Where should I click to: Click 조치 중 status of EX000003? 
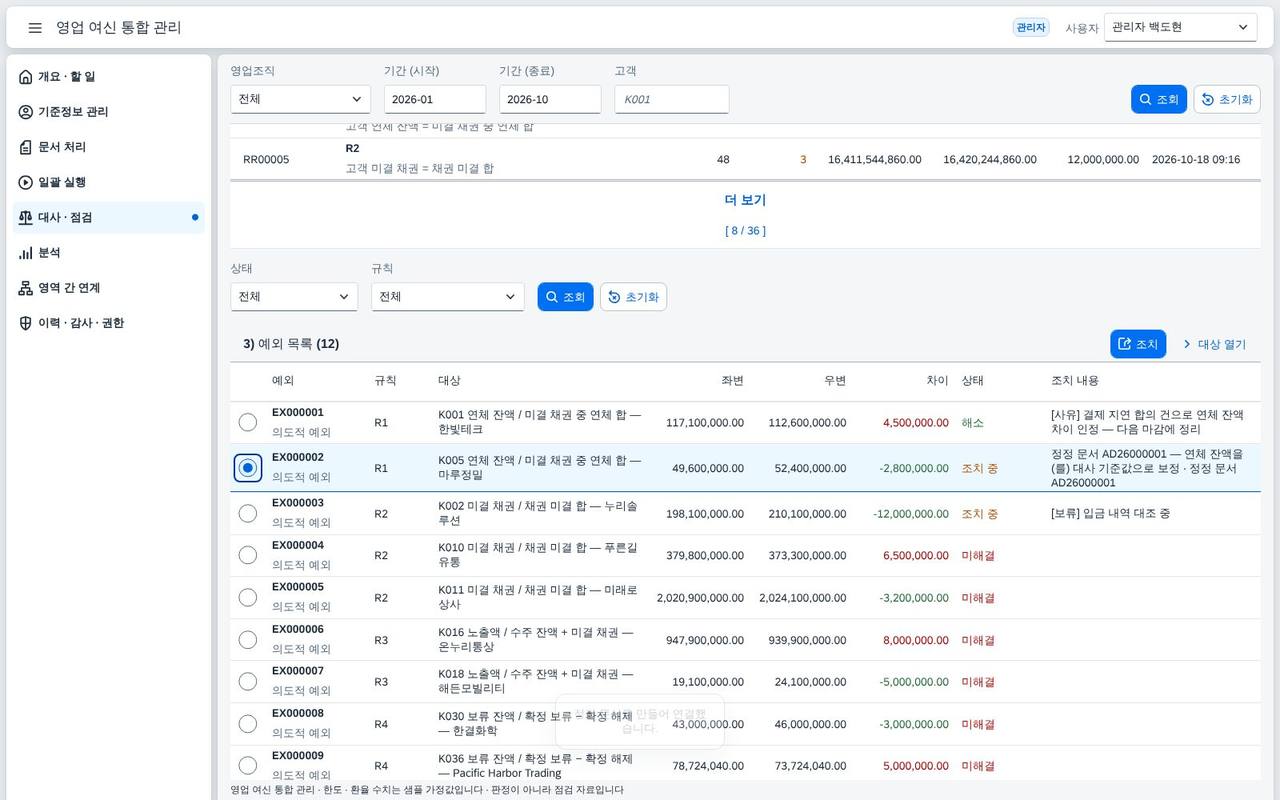pyautogui.click(x=980, y=514)
